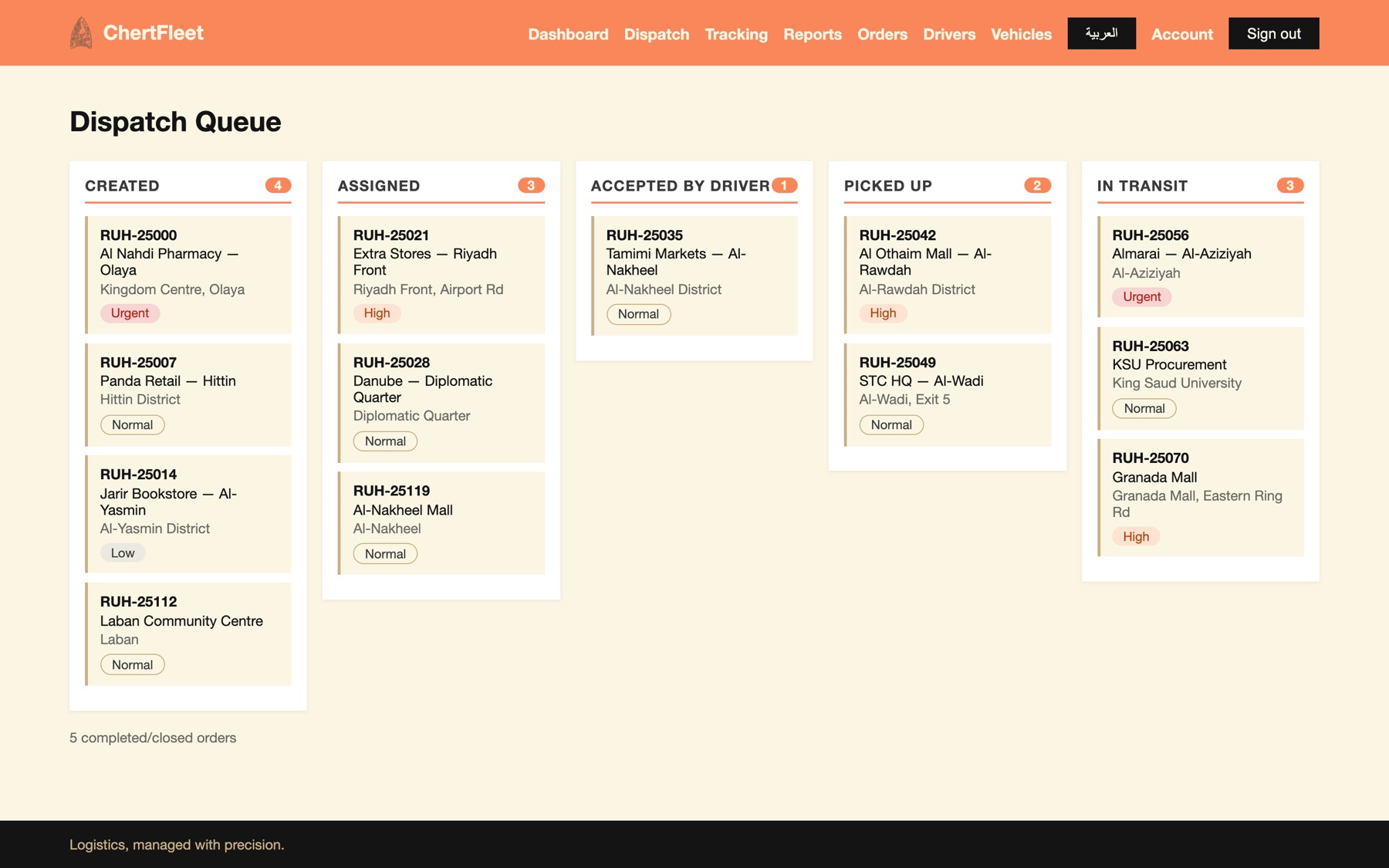The width and height of the screenshot is (1389, 868).
Task: Select order RUH-25063 KSU Procurement
Action: click(1201, 378)
